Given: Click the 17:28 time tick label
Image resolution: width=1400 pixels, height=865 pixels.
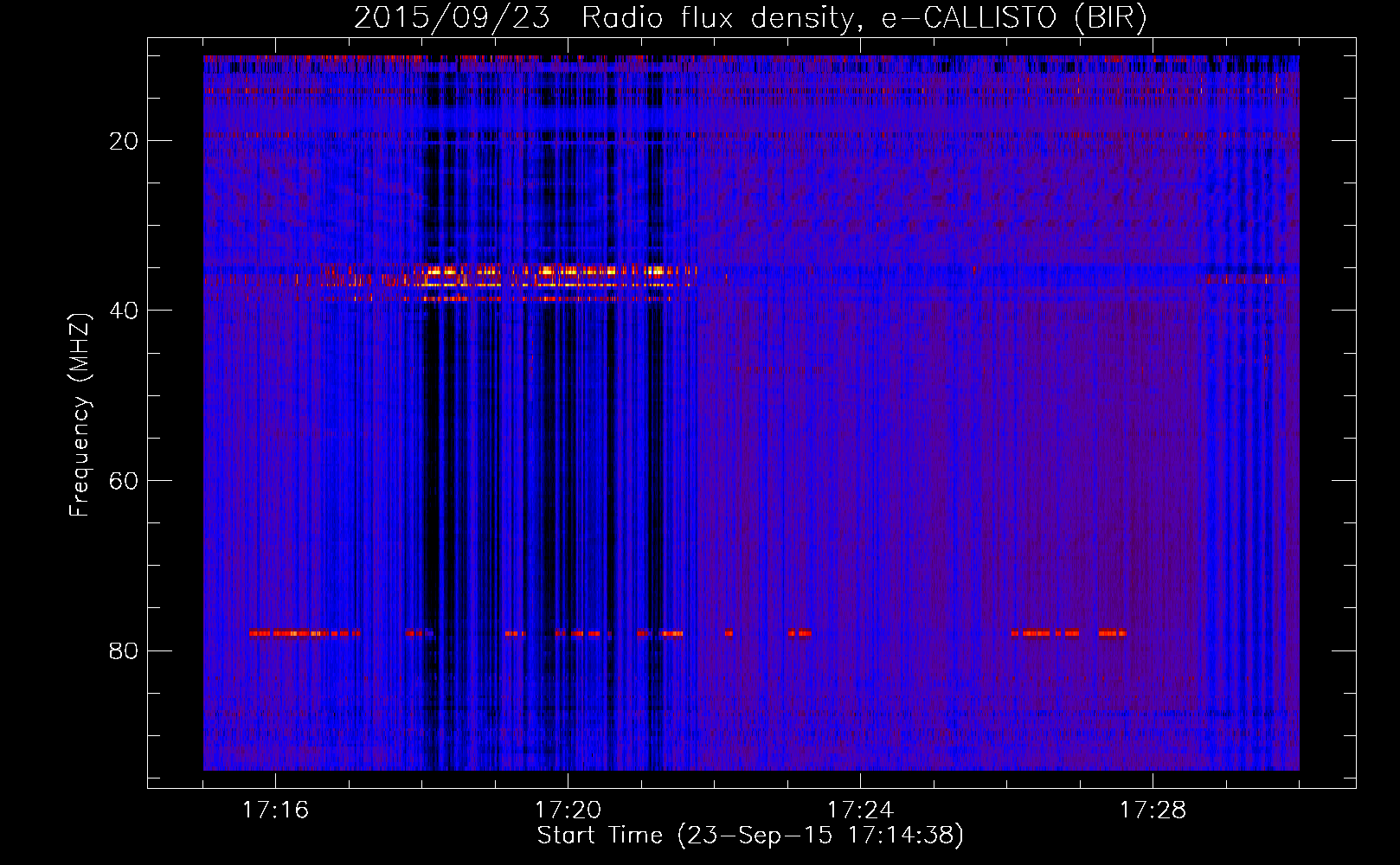Looking at the screenshot, I should pyautogui.click(x=1153, y=811).
